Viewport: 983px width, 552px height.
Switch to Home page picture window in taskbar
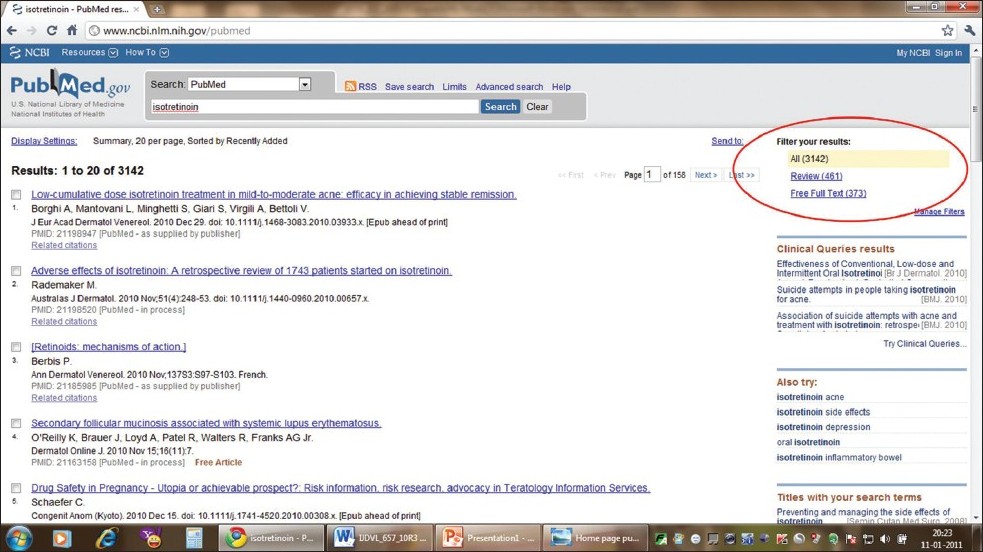[x=596, y=538]
